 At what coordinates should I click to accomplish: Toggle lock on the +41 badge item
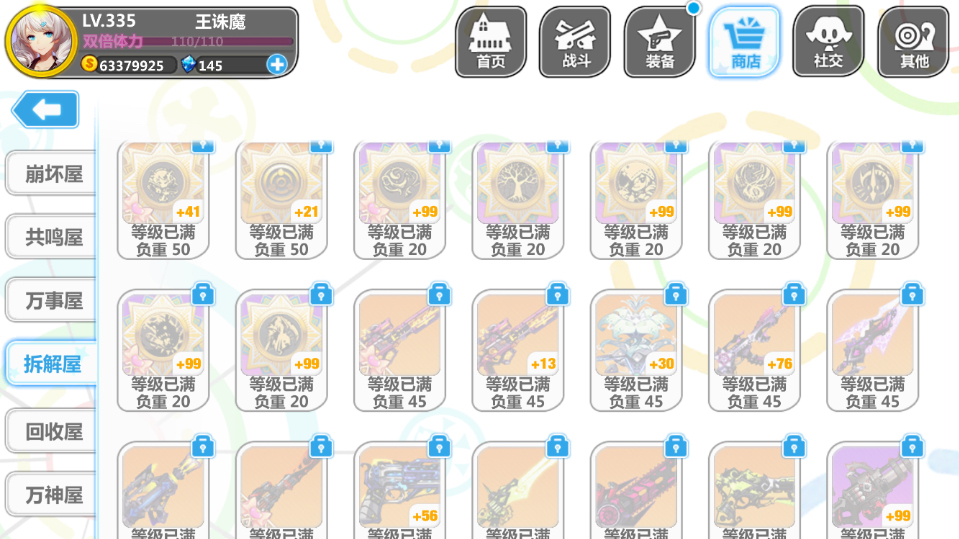(x=203, y=145)
